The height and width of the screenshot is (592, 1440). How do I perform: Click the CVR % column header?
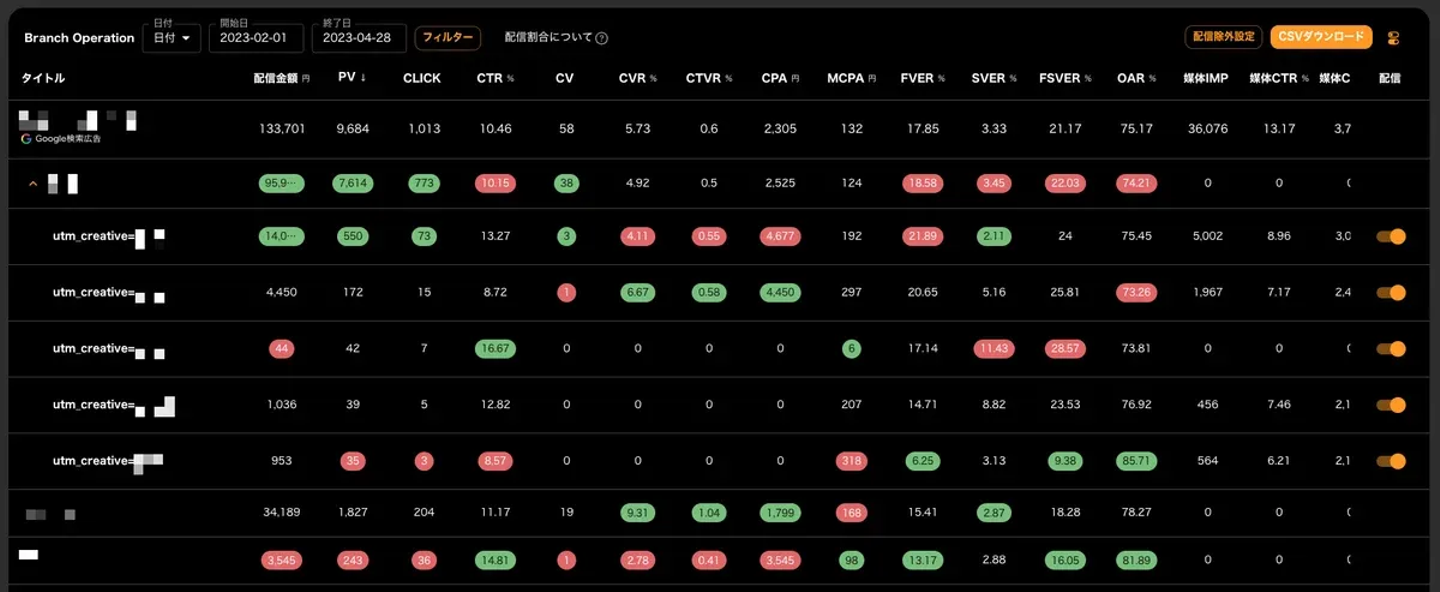(x=637, y=78)
